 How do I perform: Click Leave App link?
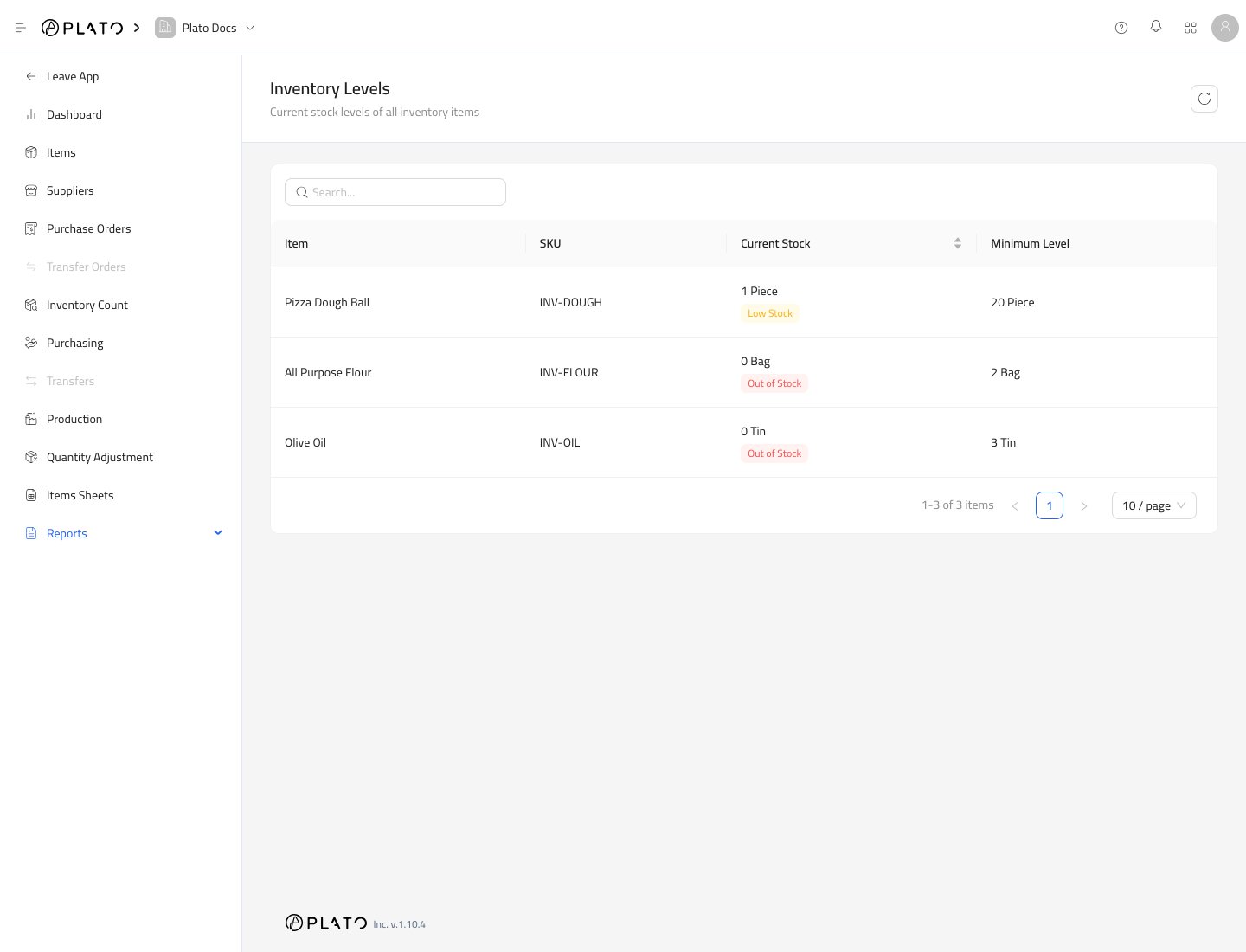(73, 76)
